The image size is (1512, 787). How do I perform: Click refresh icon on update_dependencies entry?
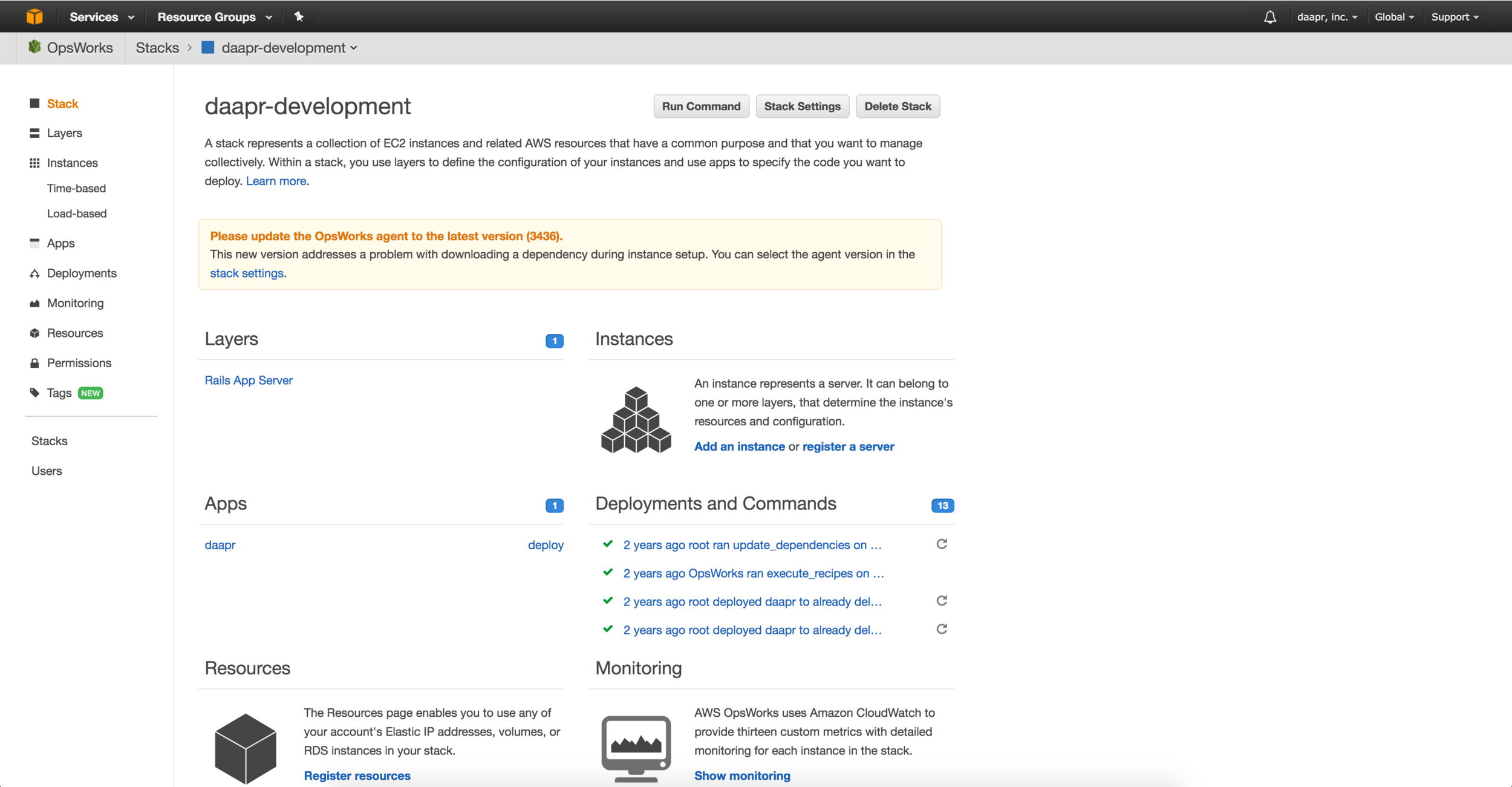click(940, 544)
